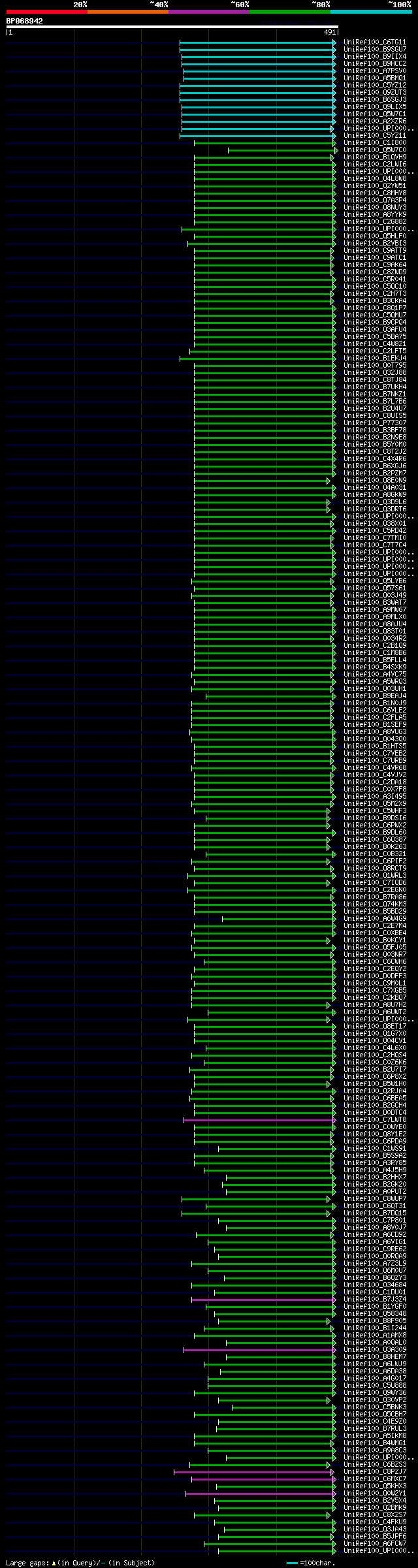The width and height of the screenshot is (418, 1568).
Task: Select the UniRef100_C9ATC1 label
Action: coord(375,258)
